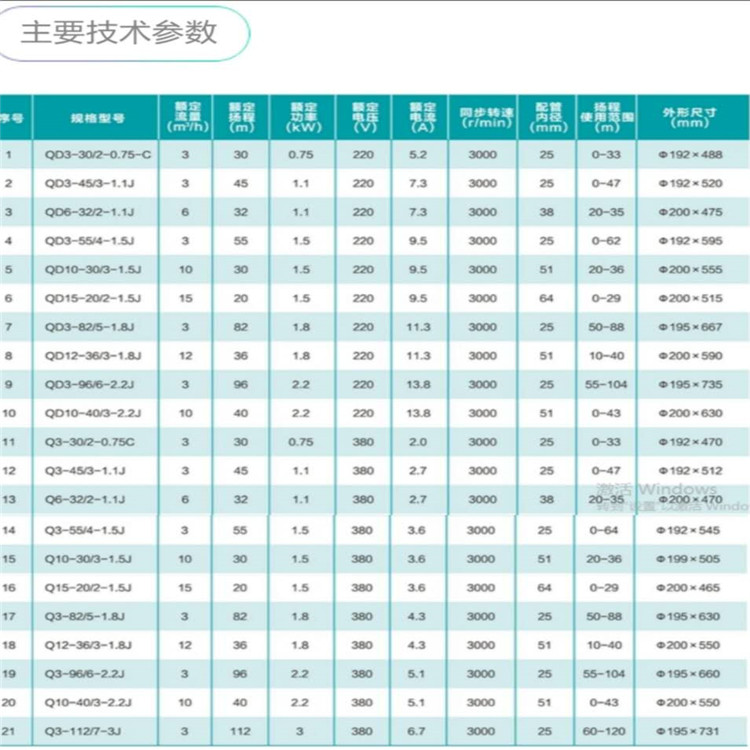Viewport: 750px width, 750px height.
Task: Select the 额定扬程 (m) header cell
Action: click(x=240, y=117)
